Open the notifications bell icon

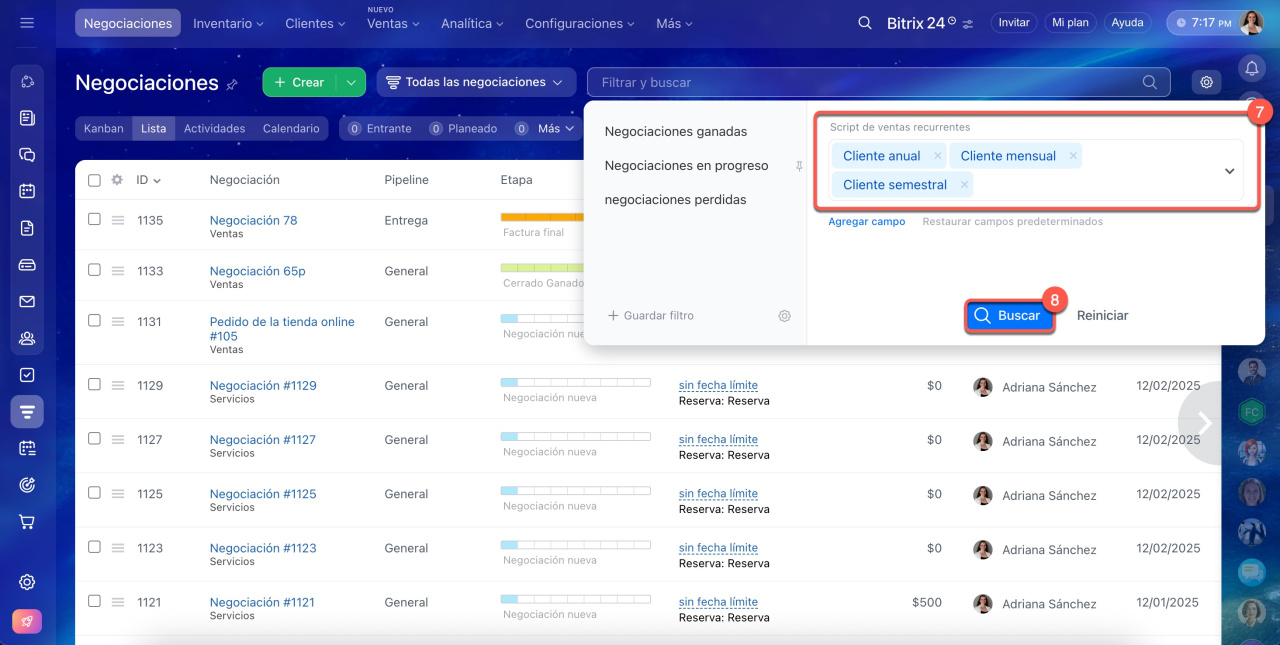pyautogui.click(x=1251, y=68)
